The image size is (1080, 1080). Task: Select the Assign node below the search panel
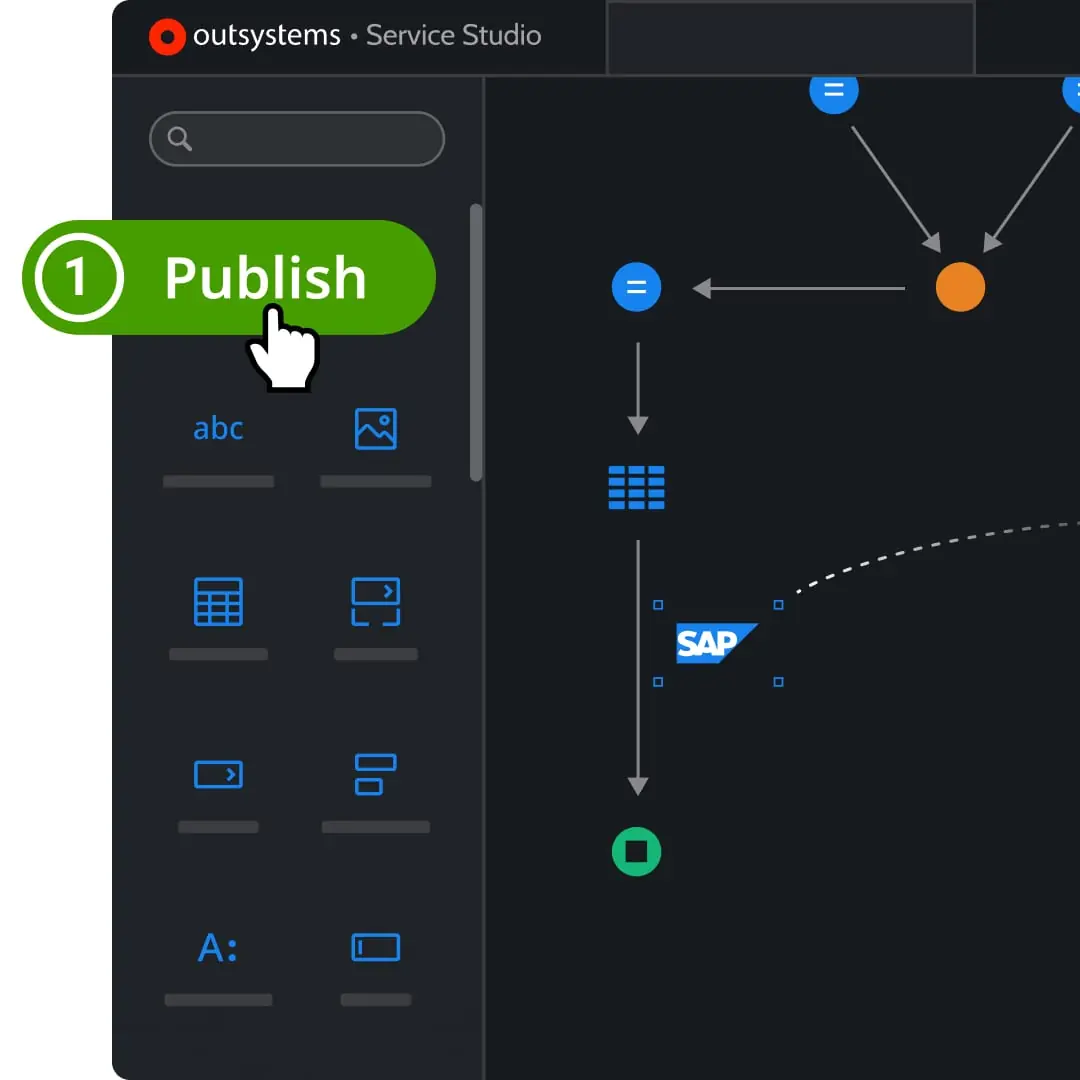tap(637, 287)
